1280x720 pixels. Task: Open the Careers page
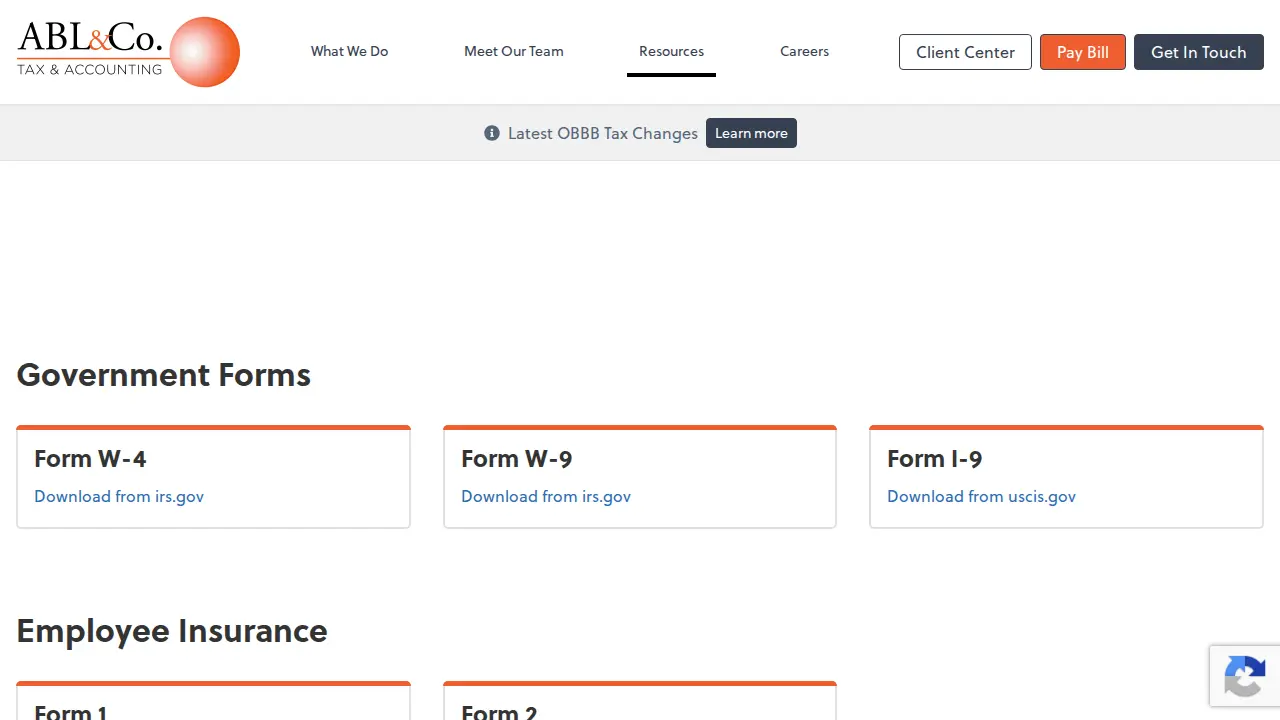(804, 51)
